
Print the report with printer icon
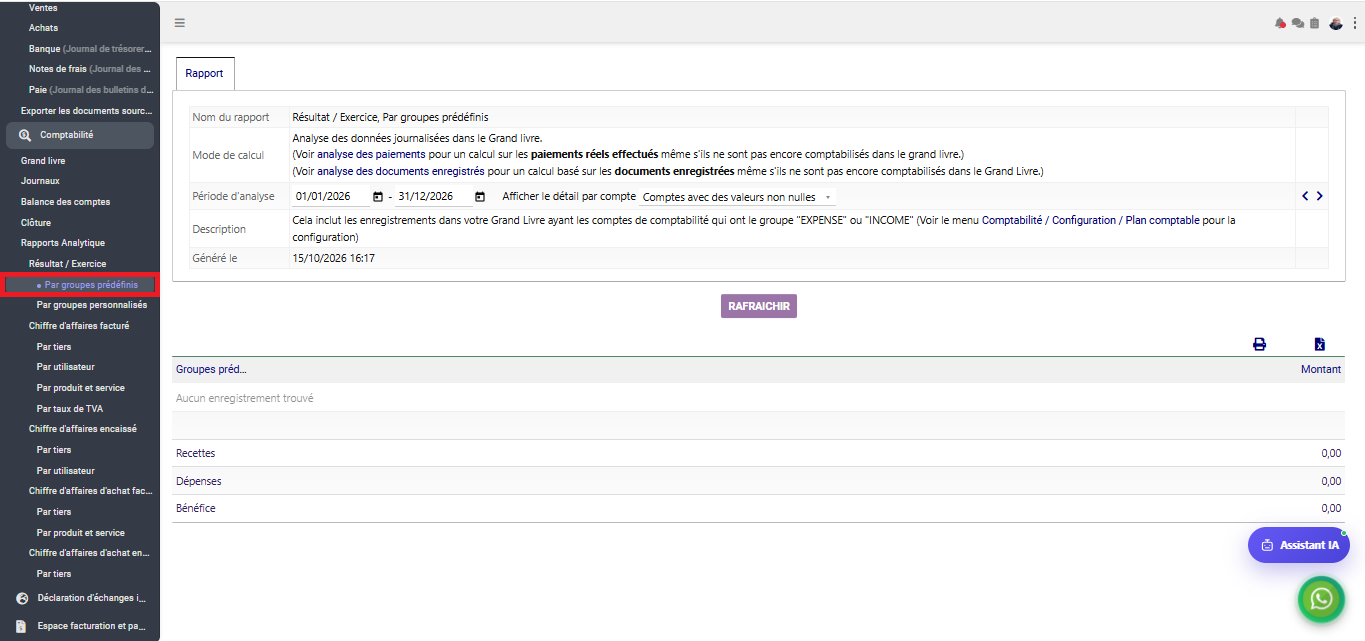(1259, 344)
